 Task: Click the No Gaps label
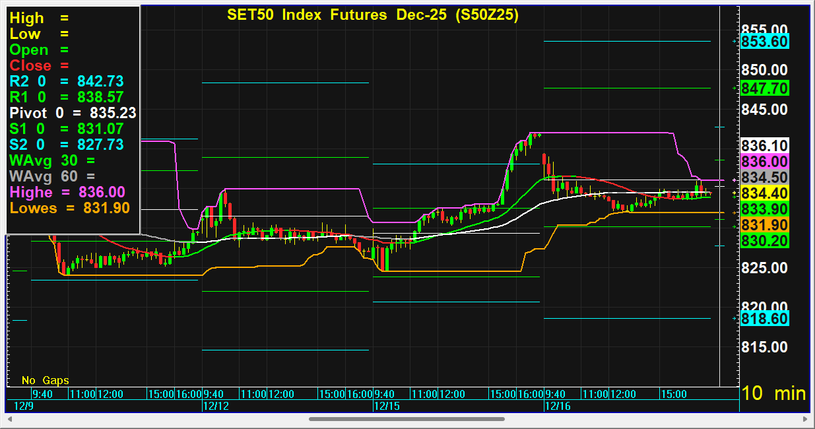coord(42,380)
